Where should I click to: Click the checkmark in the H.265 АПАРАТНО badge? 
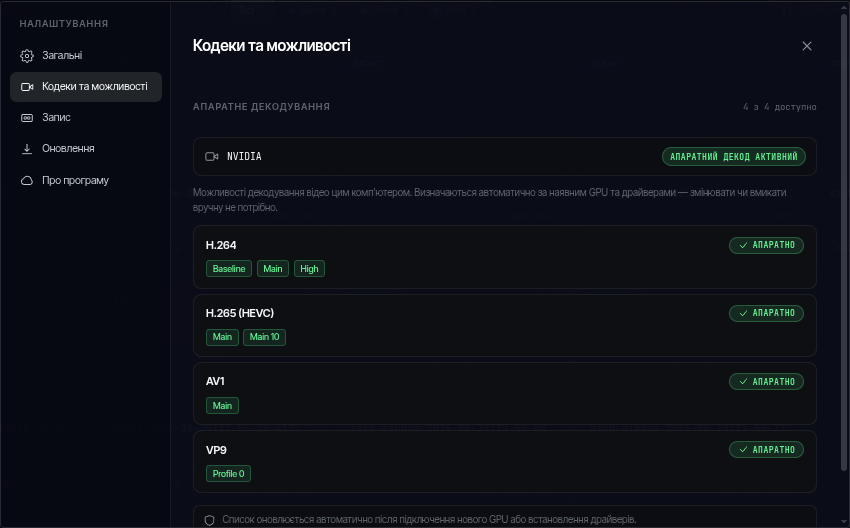(x=743, y=313)
